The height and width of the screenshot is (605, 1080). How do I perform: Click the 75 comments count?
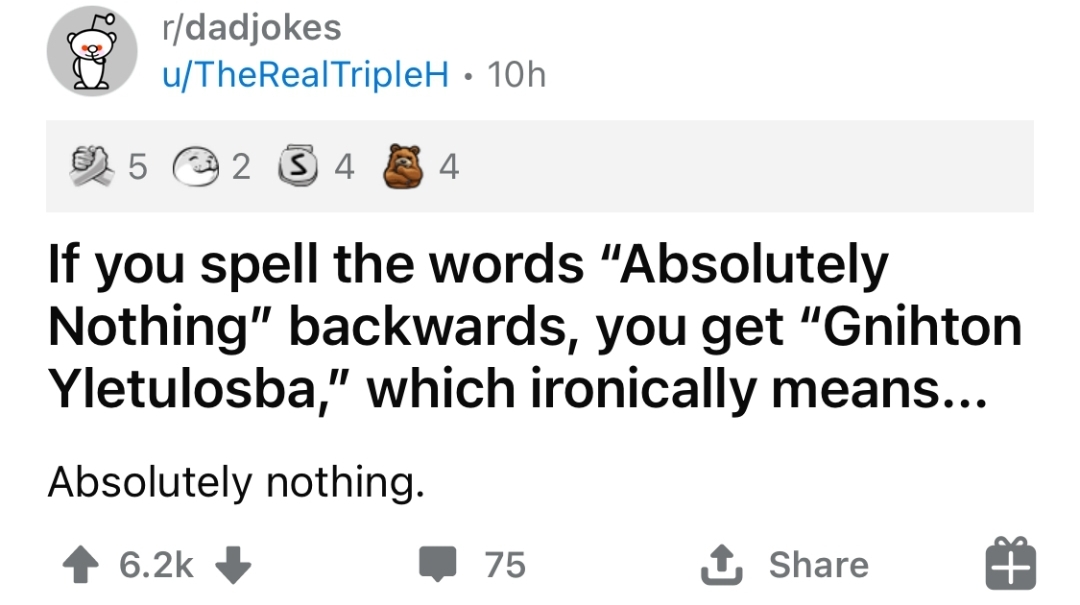(x=505, y=566)
